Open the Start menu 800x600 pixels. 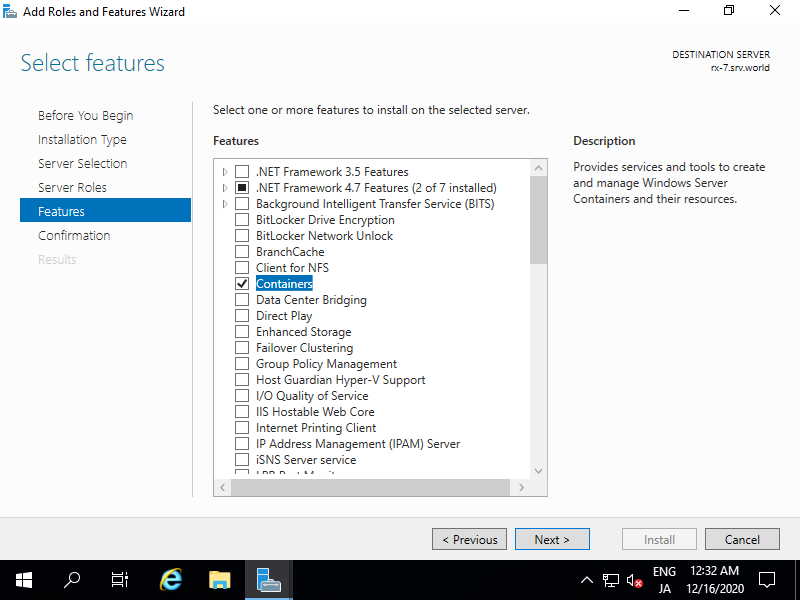pyautogui.click(x=23, y=580)
